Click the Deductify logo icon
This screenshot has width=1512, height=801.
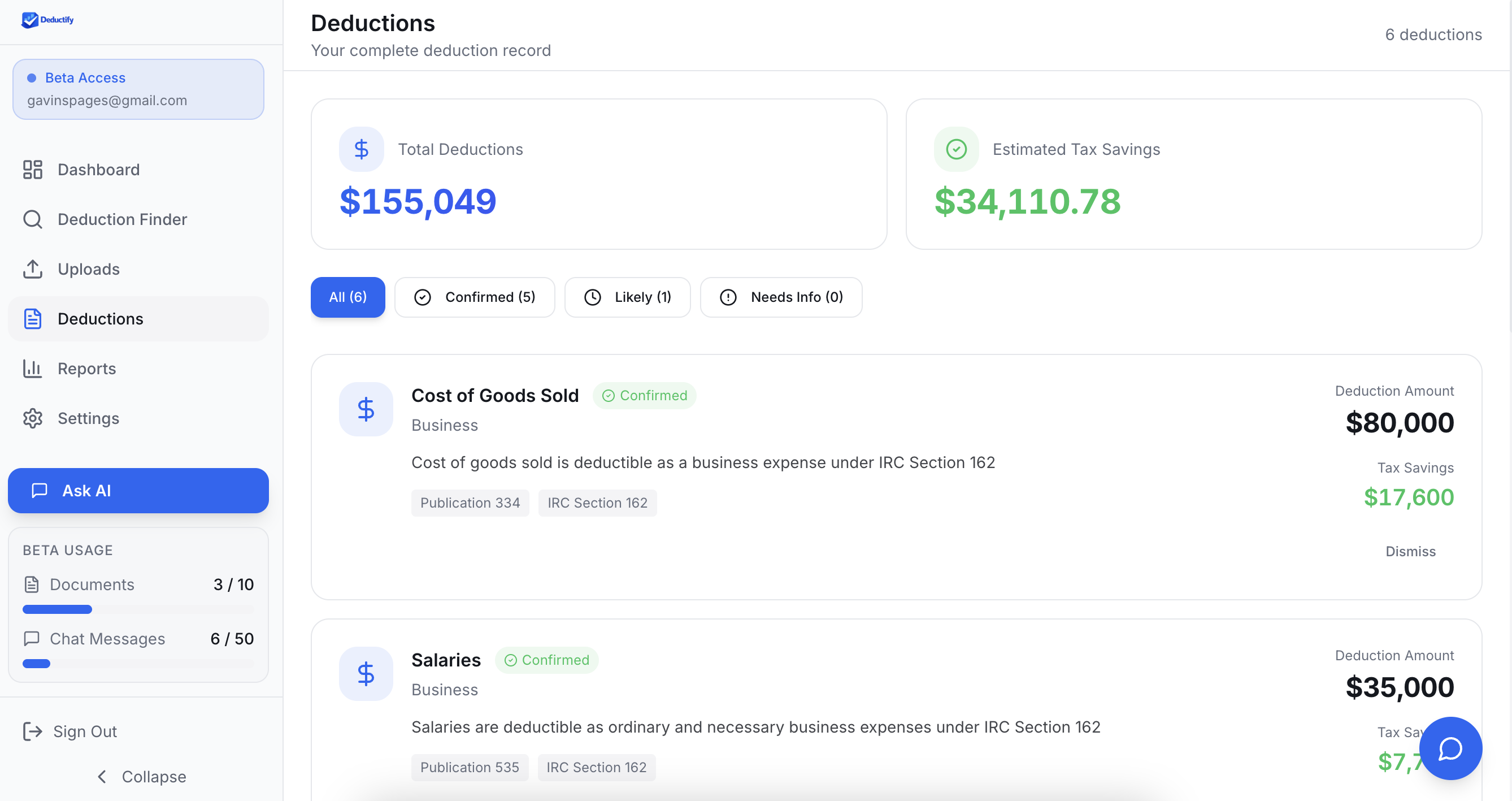click(x=29, y=20)
